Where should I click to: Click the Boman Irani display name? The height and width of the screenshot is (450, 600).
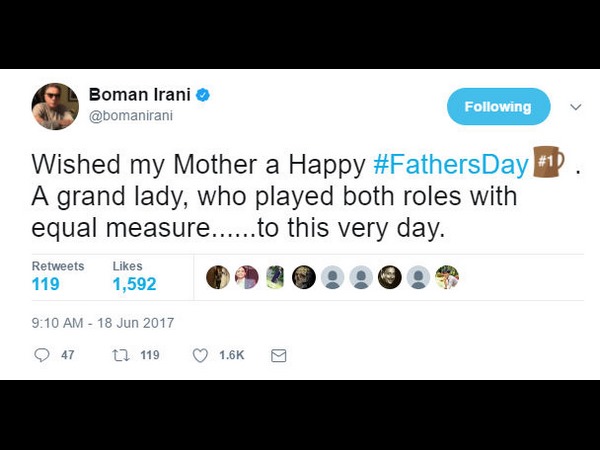pos(146,96)
